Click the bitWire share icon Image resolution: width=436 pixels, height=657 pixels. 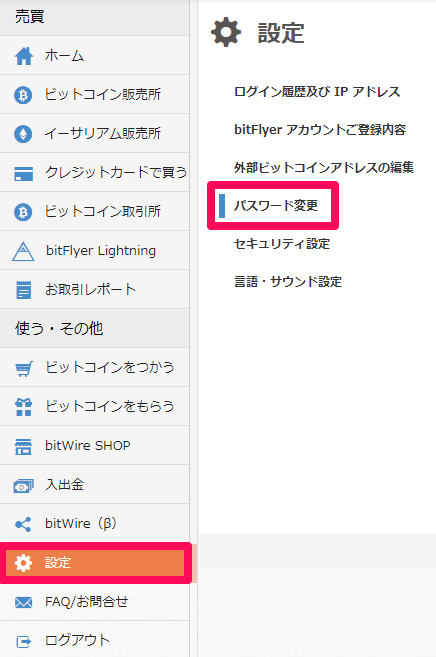[x=23, y=525]
